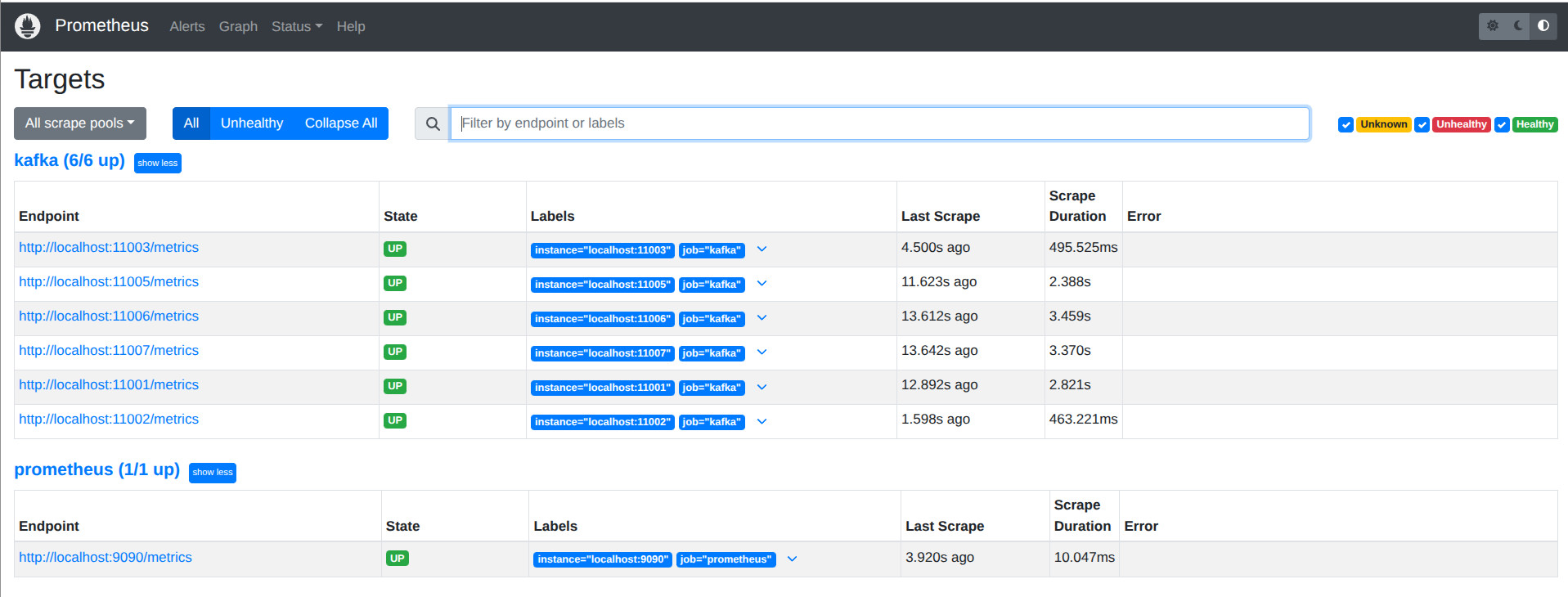Click show less for the prometheus pool
1568x597 pixels.
coord(213,473)
